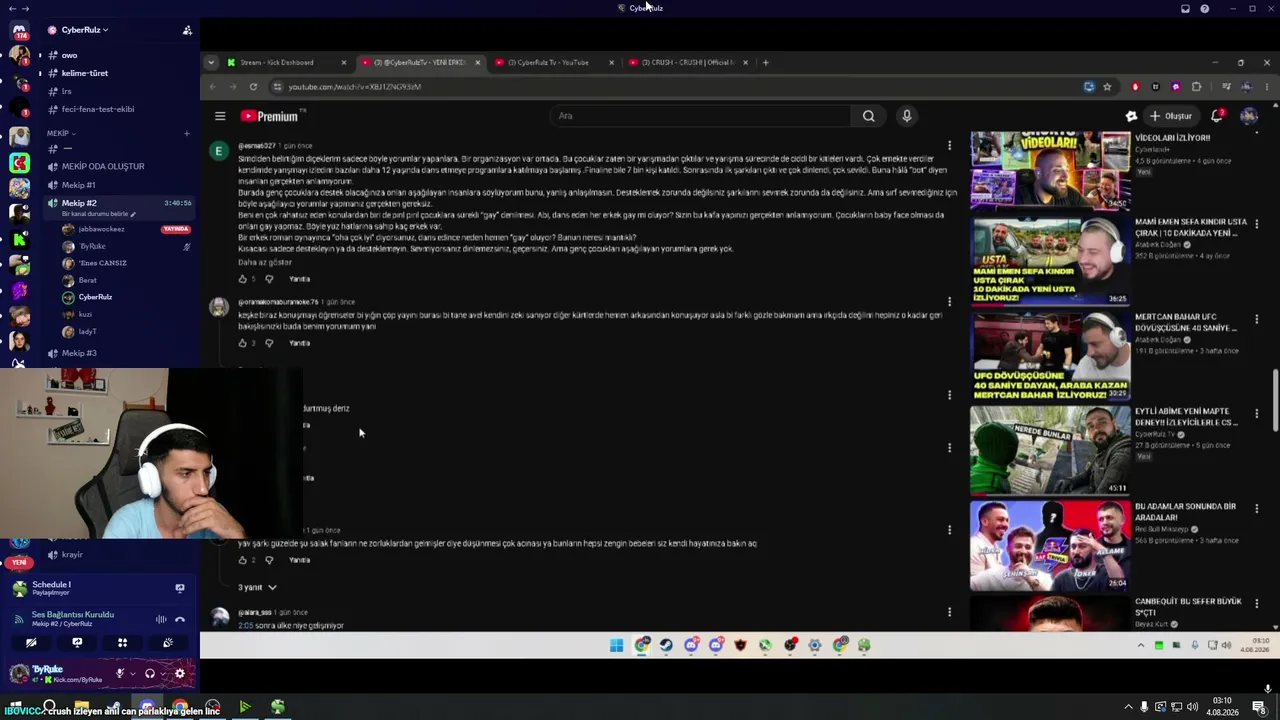Viewport: 1280px width, 720px height.
Task: Bookmark this page with star icon
Action: click(1107, 87)
